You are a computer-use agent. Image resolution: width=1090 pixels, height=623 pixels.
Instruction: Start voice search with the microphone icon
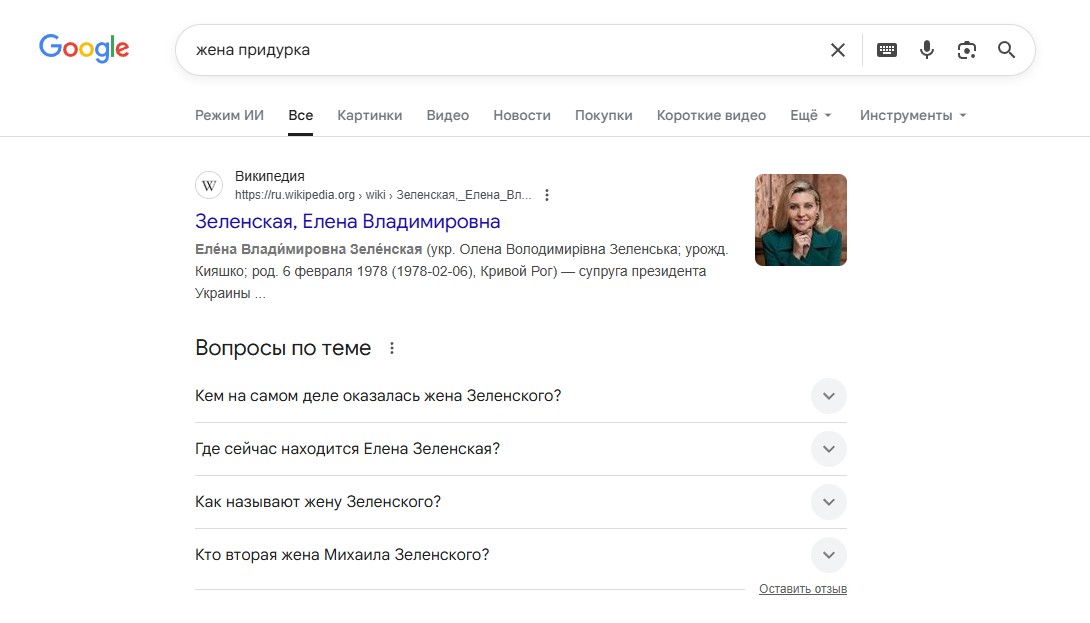pyautogui.click(x=927, y=50)
